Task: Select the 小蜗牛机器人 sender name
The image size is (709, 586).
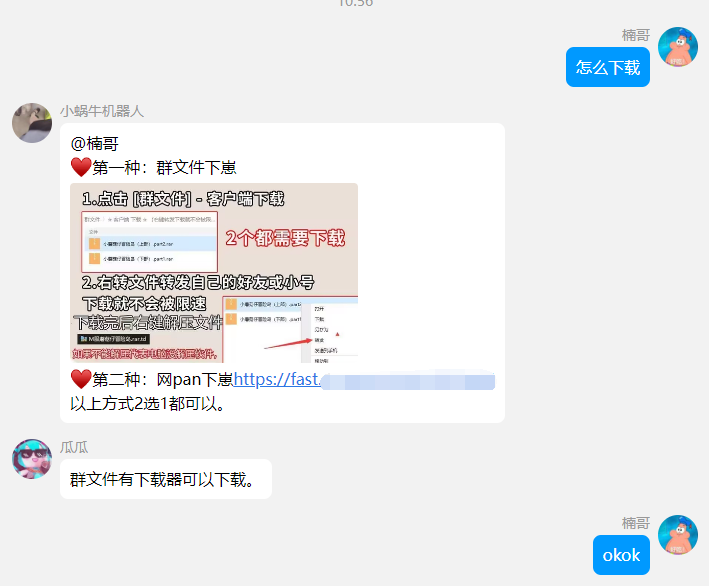Action: click(x=102, y=111)
